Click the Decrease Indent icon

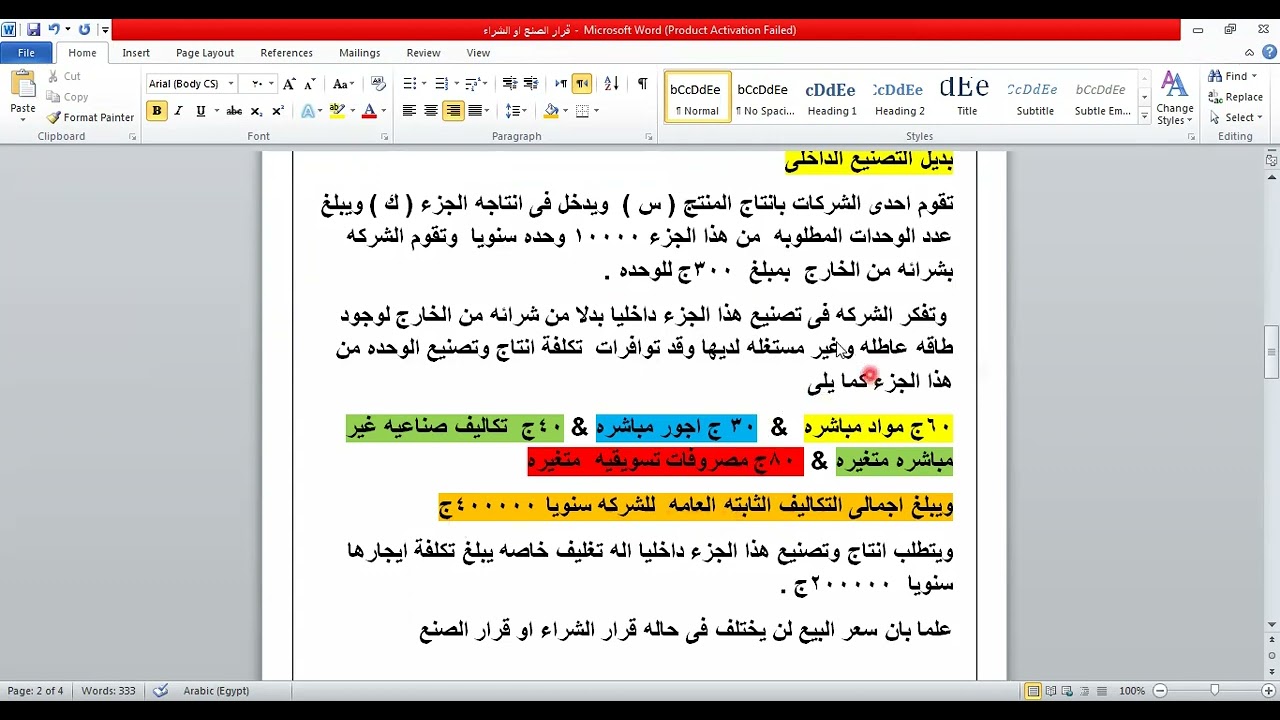click(x=509, y=84)
